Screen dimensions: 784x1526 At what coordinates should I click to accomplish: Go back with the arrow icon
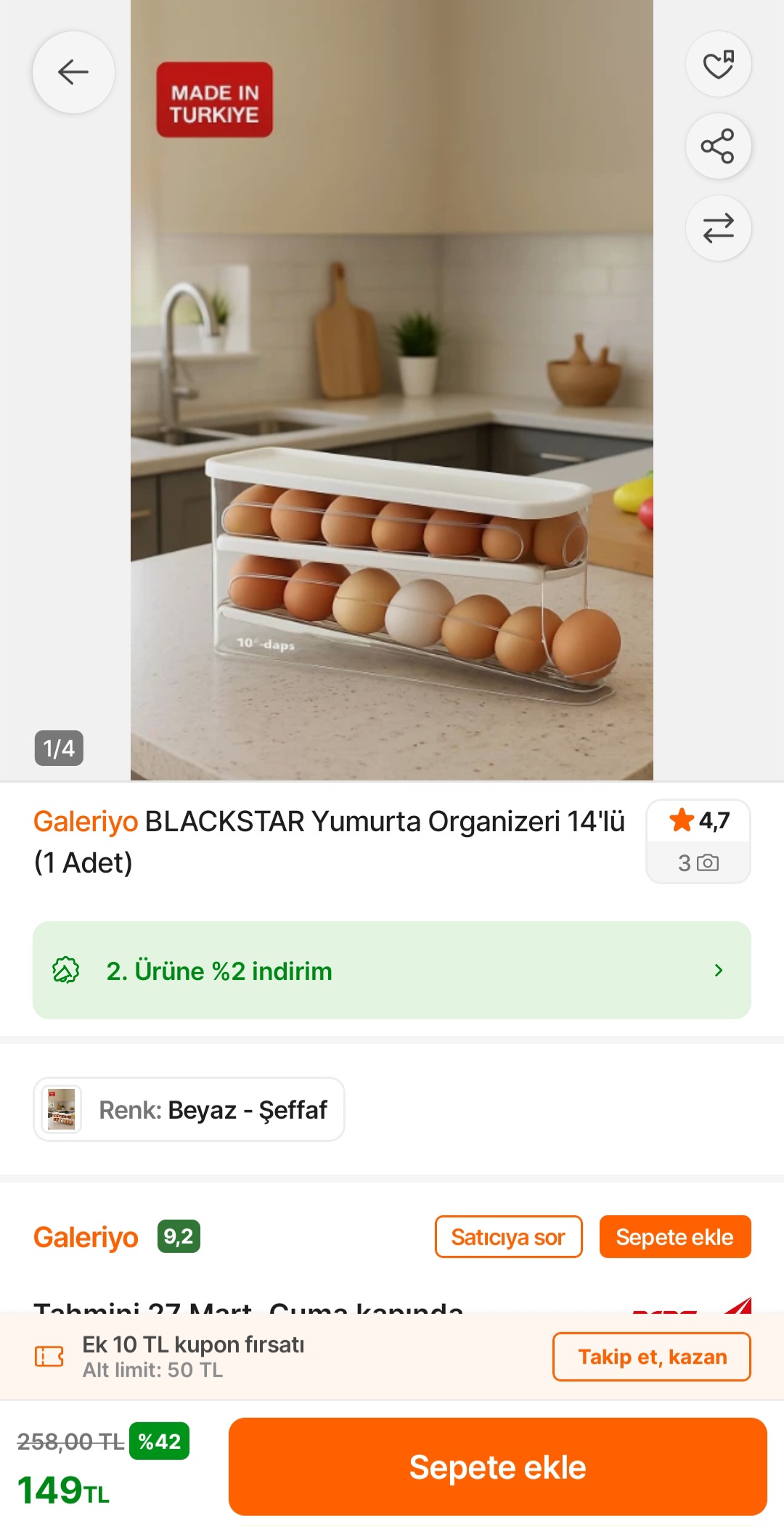point(73,72)
